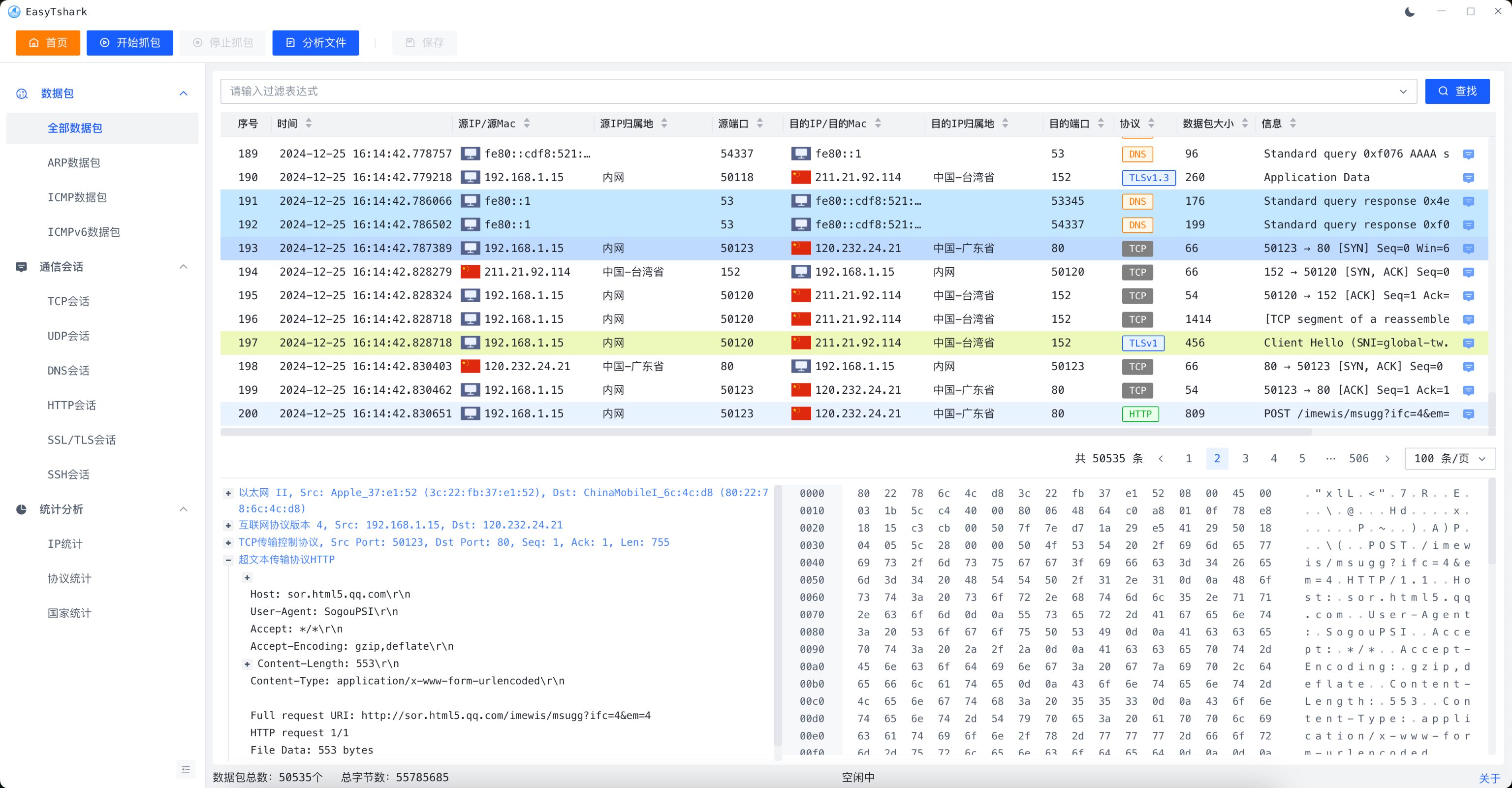The image size is (1512, 788).
Task: Sort packets using the 时间 column sort arrows
Action: click(308, 123)
